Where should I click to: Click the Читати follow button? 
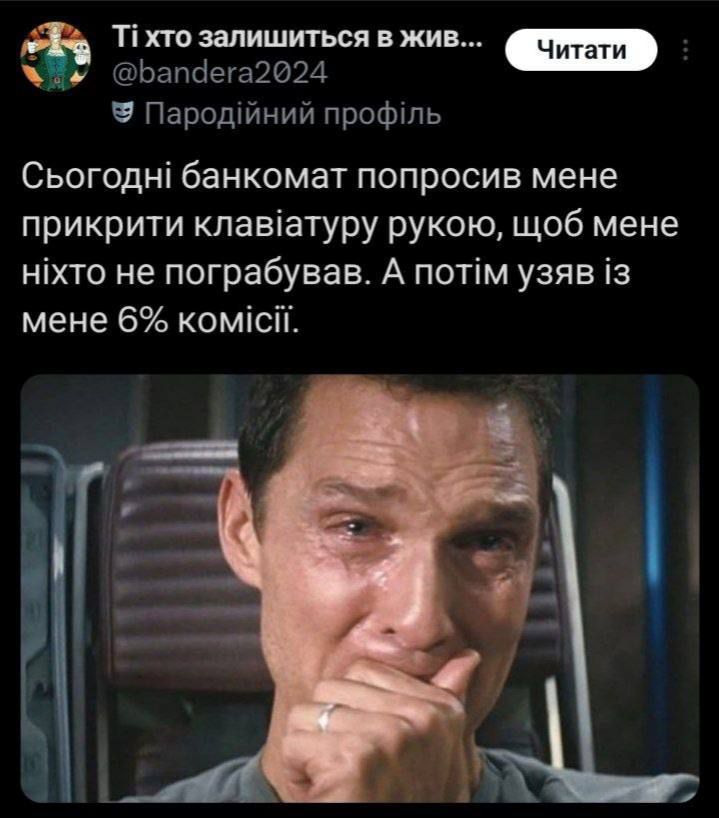coord(581,50)
